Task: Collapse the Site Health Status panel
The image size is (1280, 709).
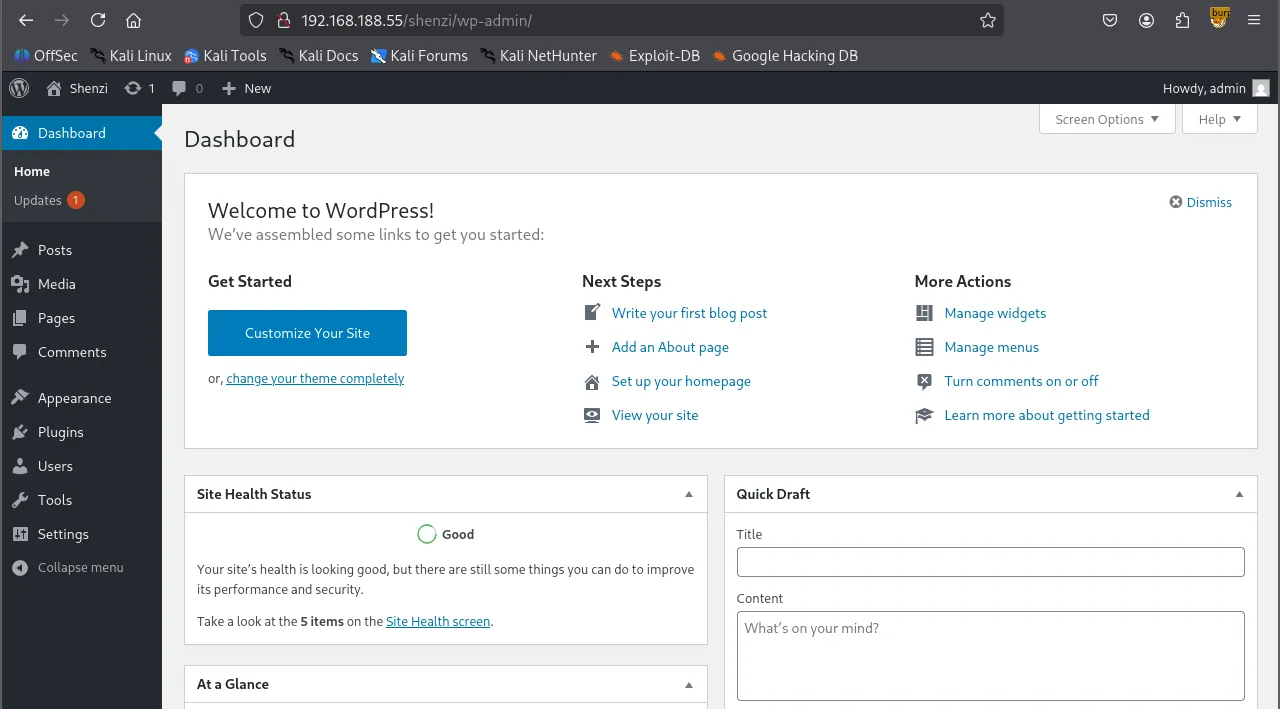Action: (688, 494)
